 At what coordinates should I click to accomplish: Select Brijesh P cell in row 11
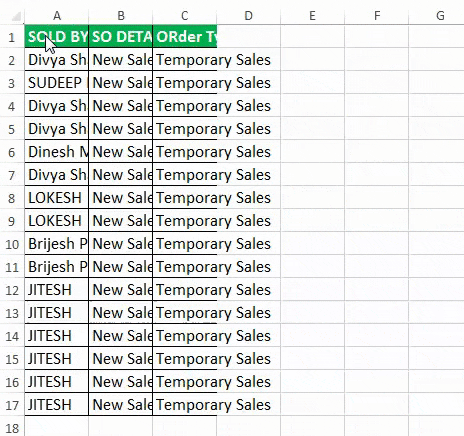tap(57, 267)
